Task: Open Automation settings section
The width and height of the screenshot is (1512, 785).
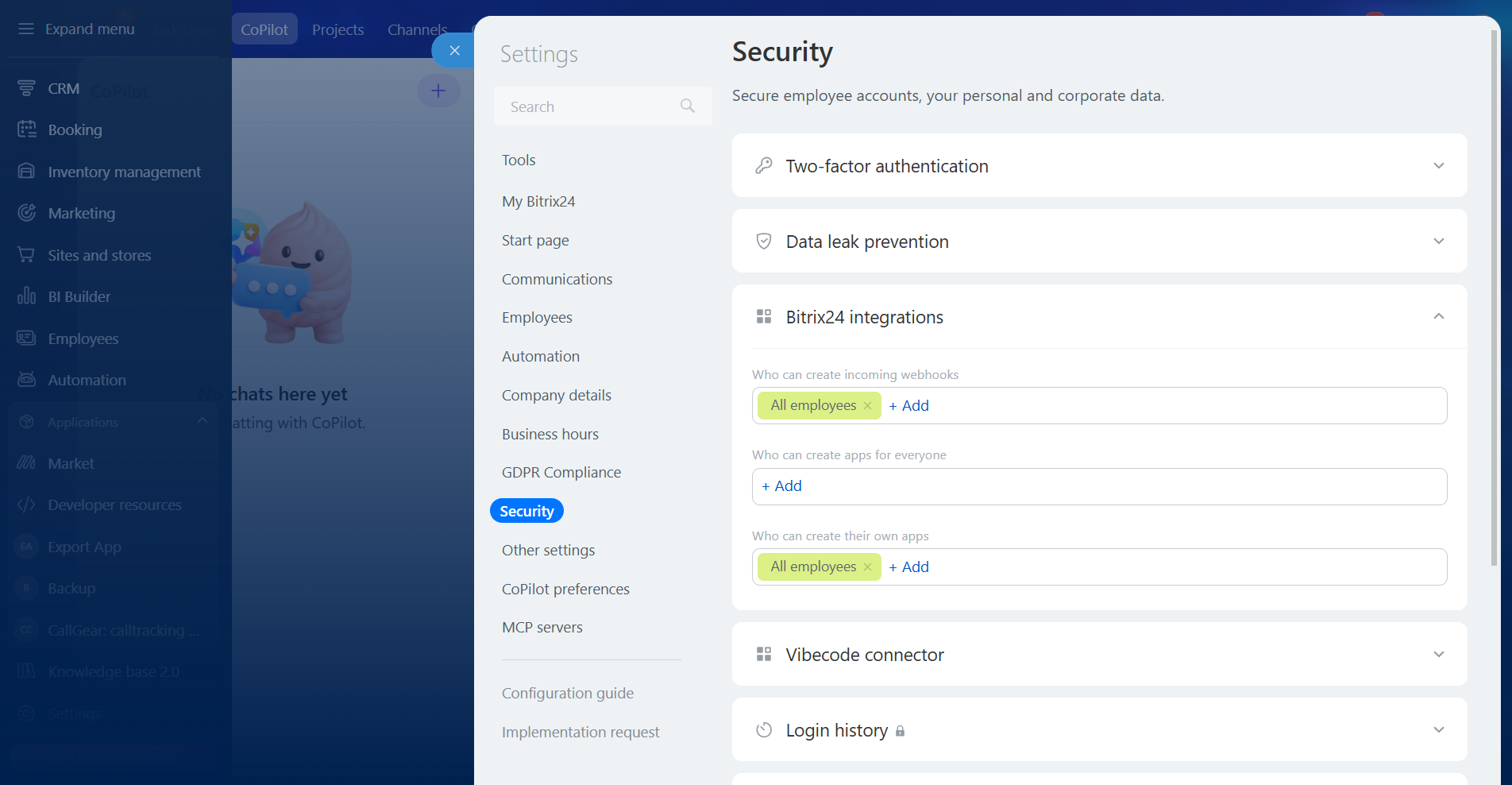Action: (x=541, y=356)
